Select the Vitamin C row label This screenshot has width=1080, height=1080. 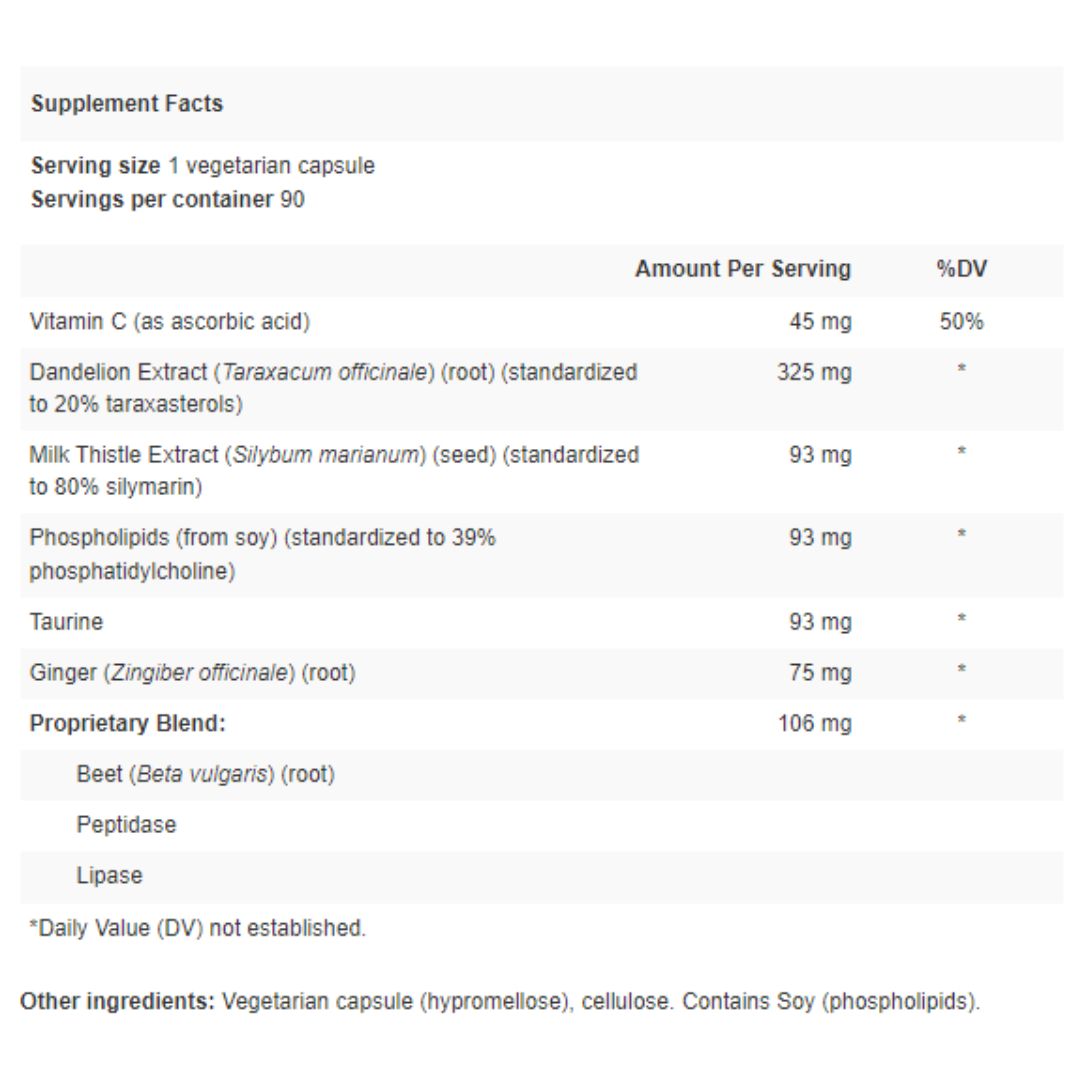coord(169,322)
